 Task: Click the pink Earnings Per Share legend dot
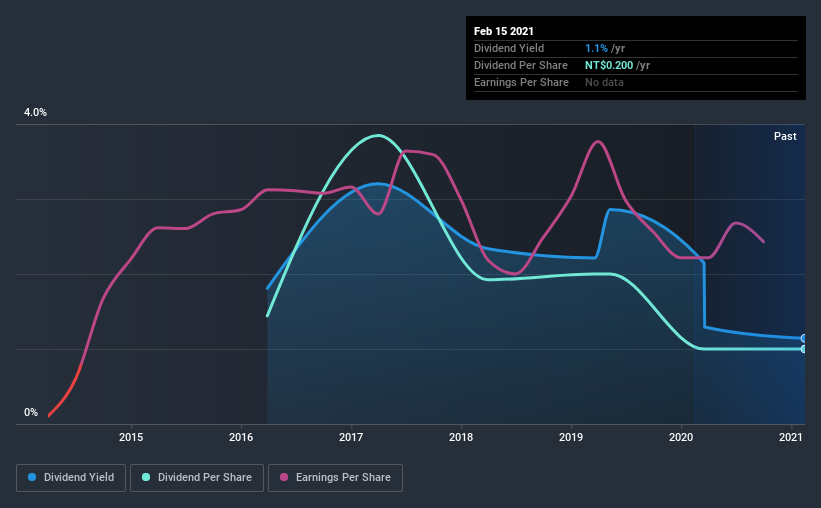(284, 477)
